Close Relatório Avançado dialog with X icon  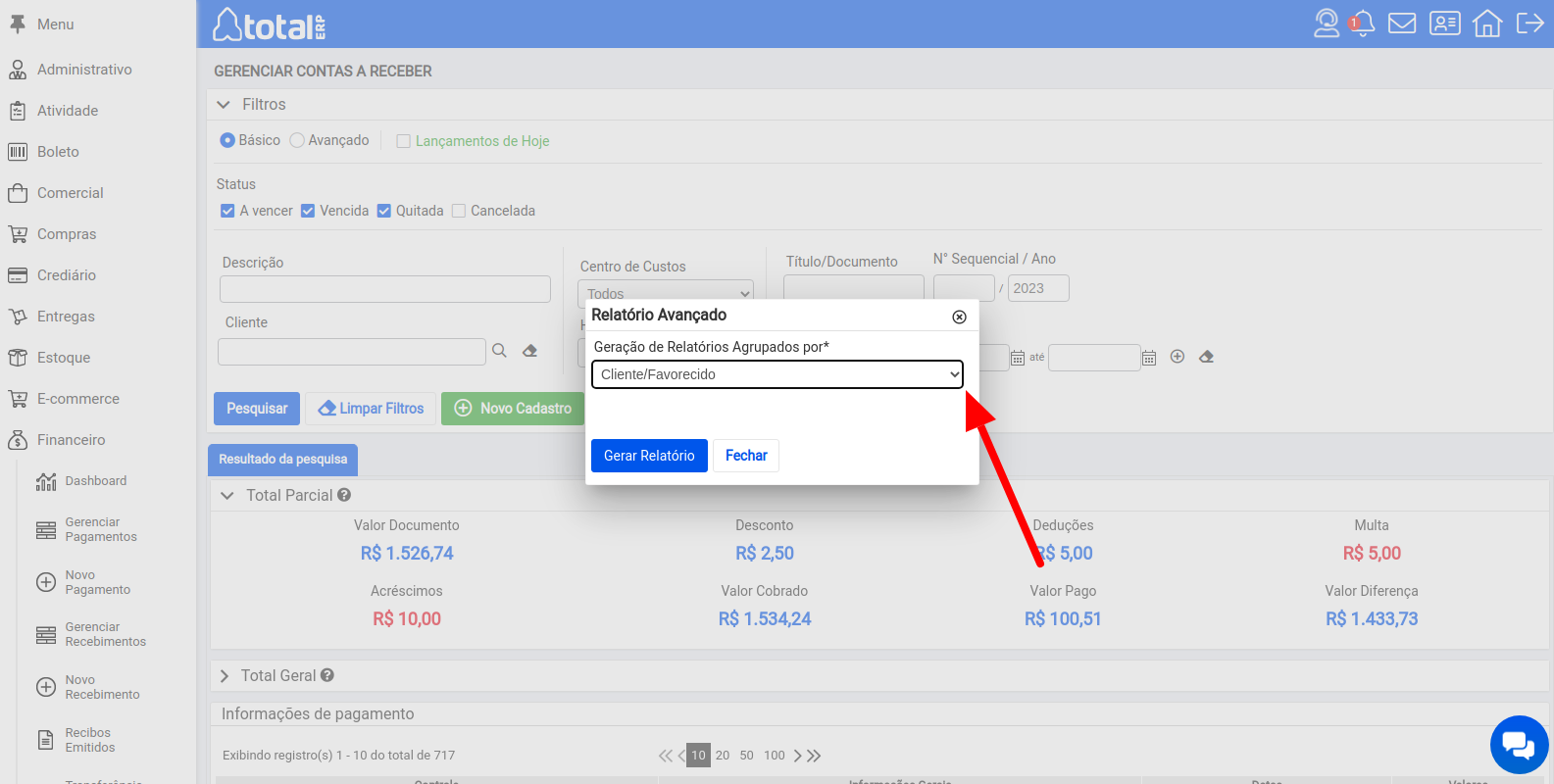[959, 317]
